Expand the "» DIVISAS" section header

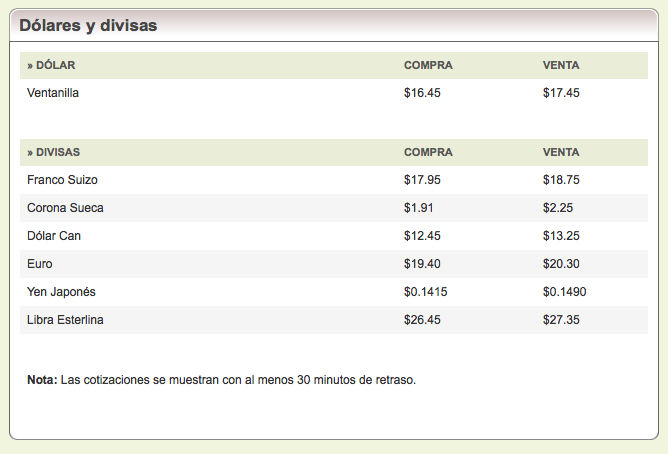pos(54,152)
